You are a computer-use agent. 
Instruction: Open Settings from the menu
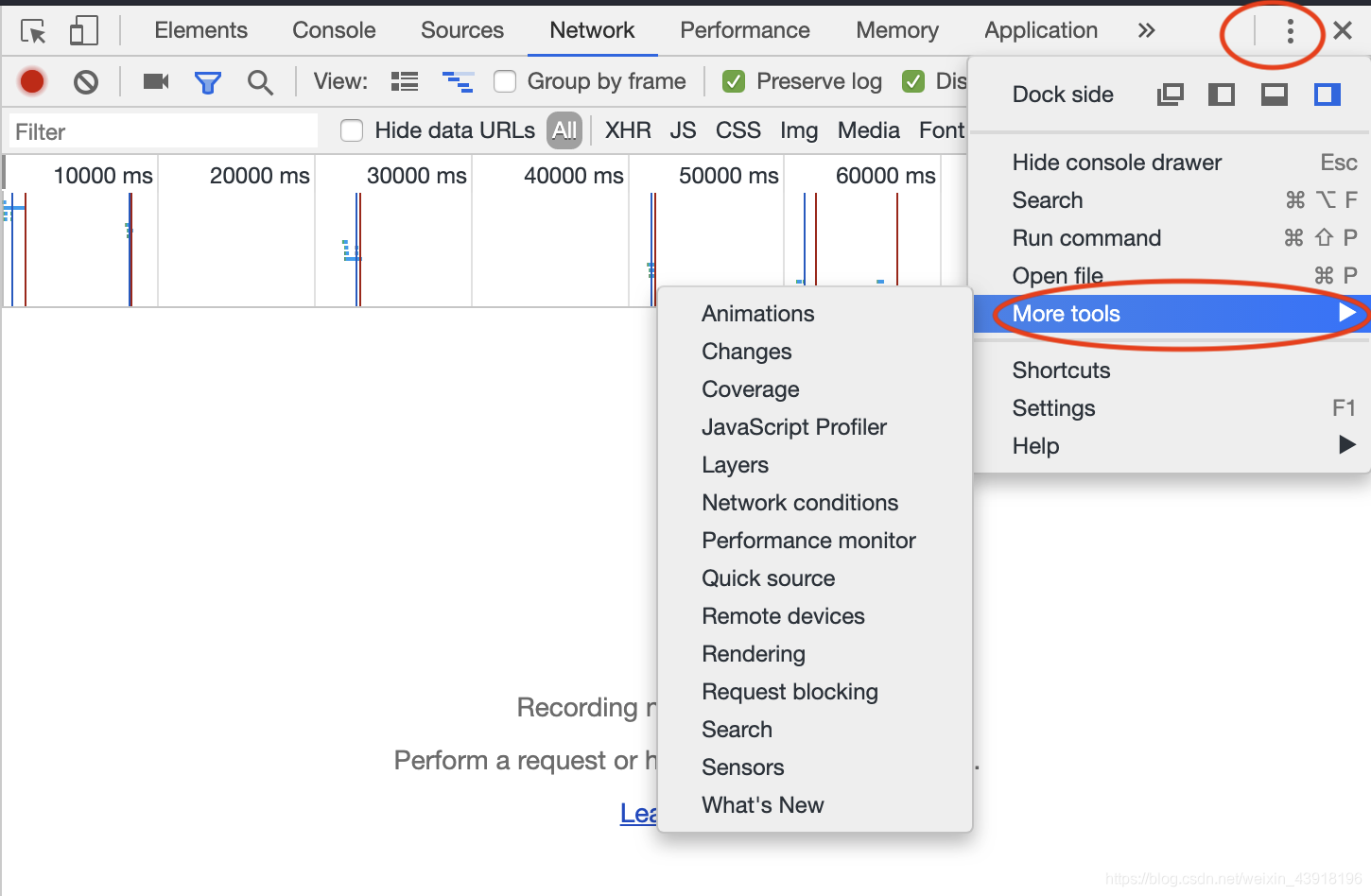coord(1171,408)
